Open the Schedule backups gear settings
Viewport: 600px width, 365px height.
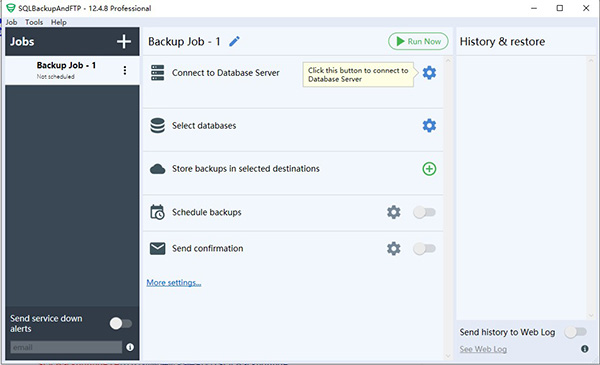coord(393,212)
